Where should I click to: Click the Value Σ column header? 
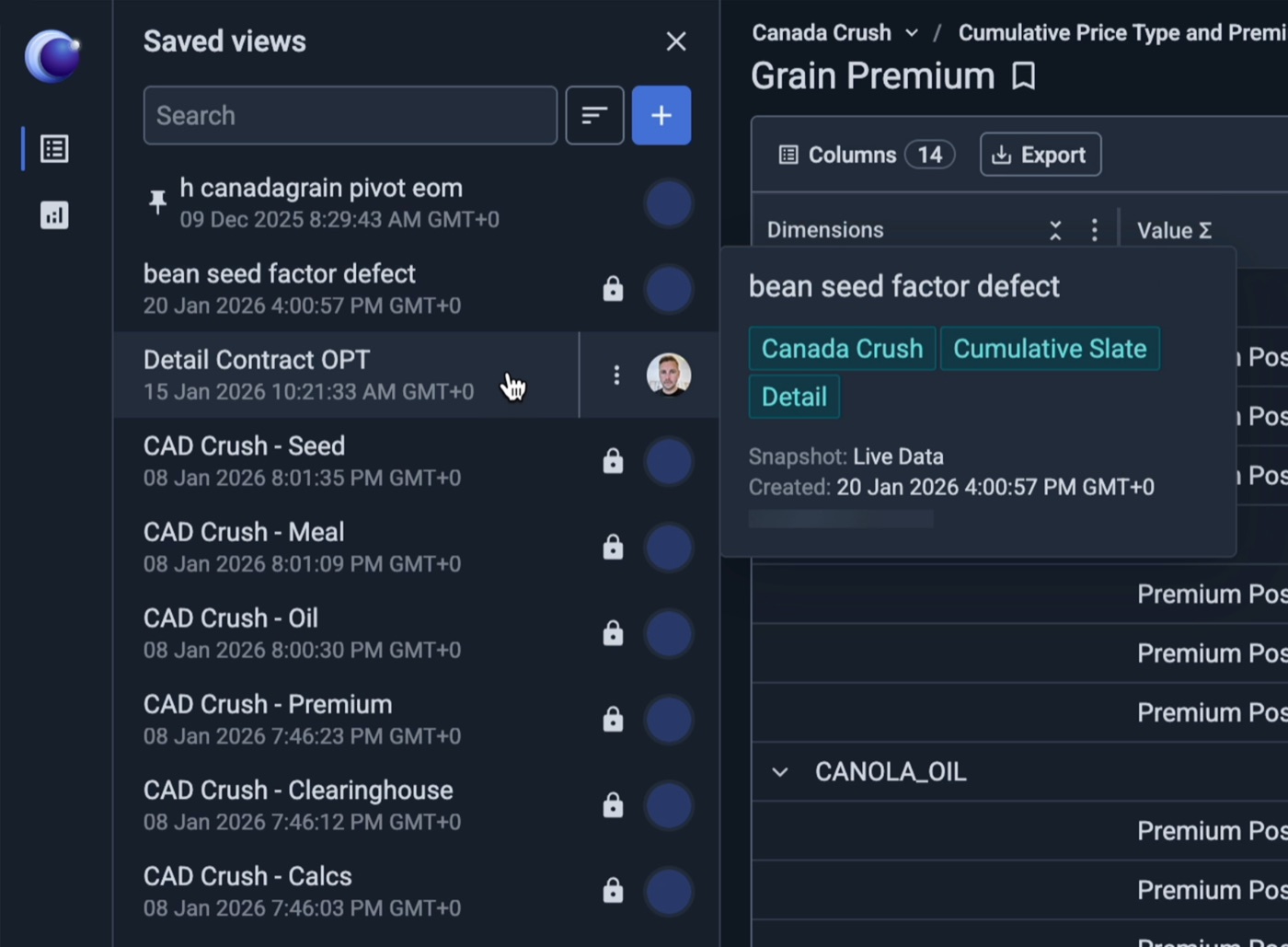(1174, 230)
